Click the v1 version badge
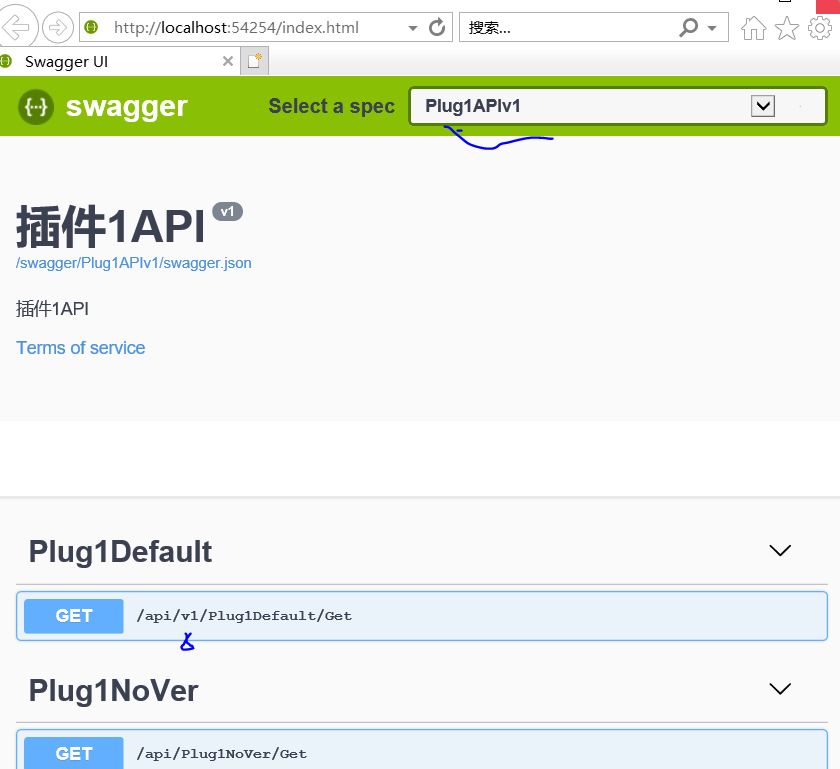The height and width of the screenshot is (769, 840). click(x=227, y=212)
